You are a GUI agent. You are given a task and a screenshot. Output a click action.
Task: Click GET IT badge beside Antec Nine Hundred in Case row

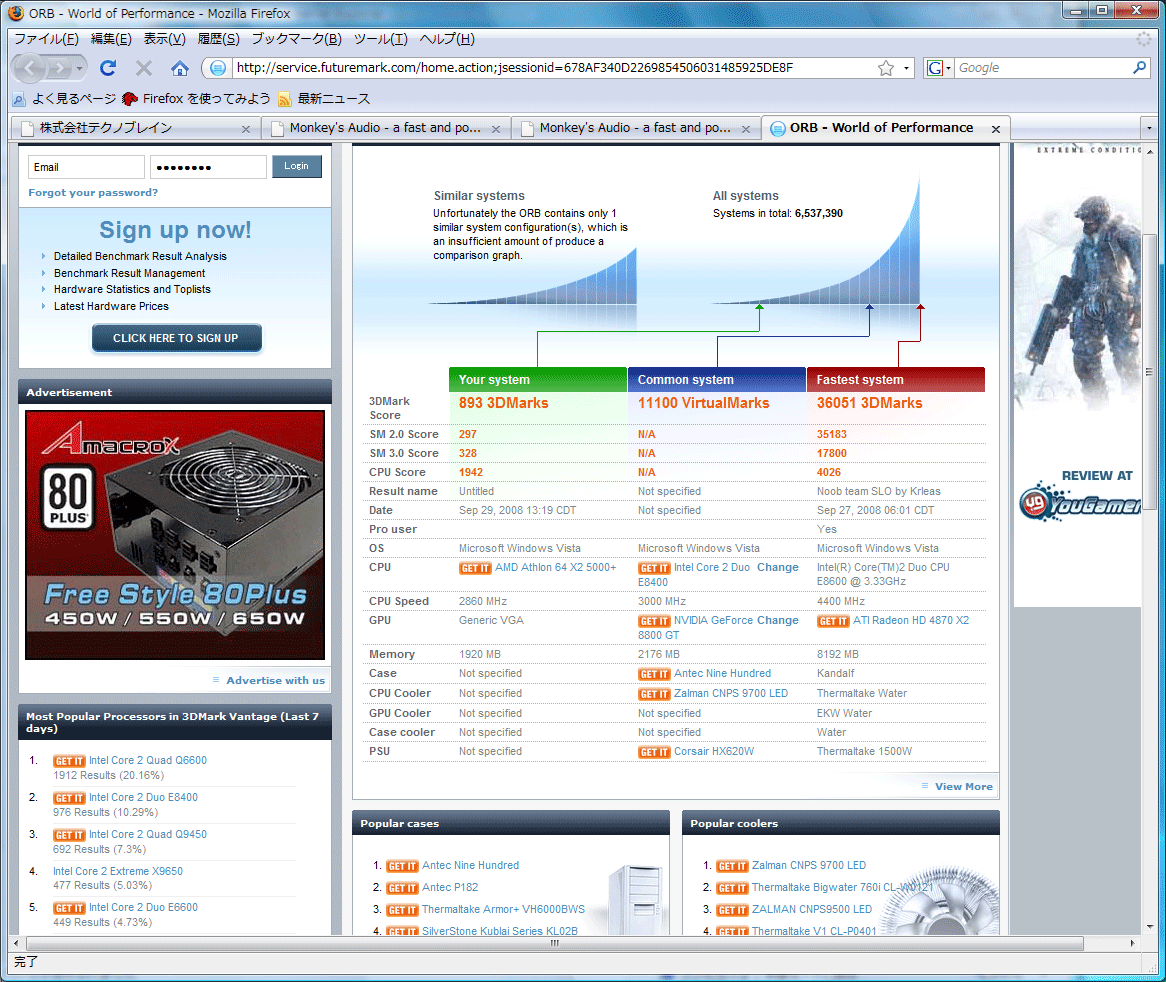point(654,674)
